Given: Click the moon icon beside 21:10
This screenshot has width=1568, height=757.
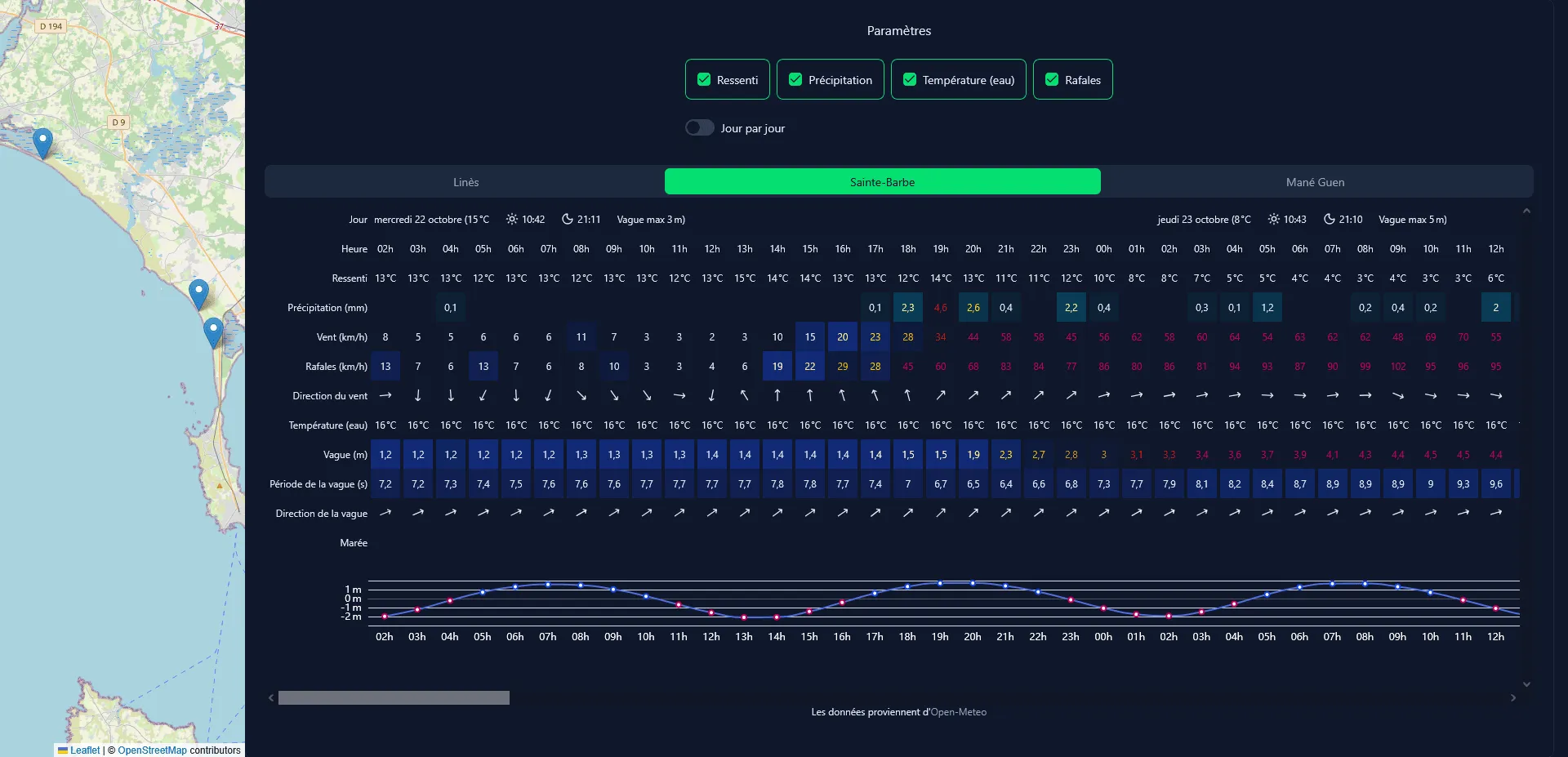Looking at the screenshot, I should [1329, 220].
